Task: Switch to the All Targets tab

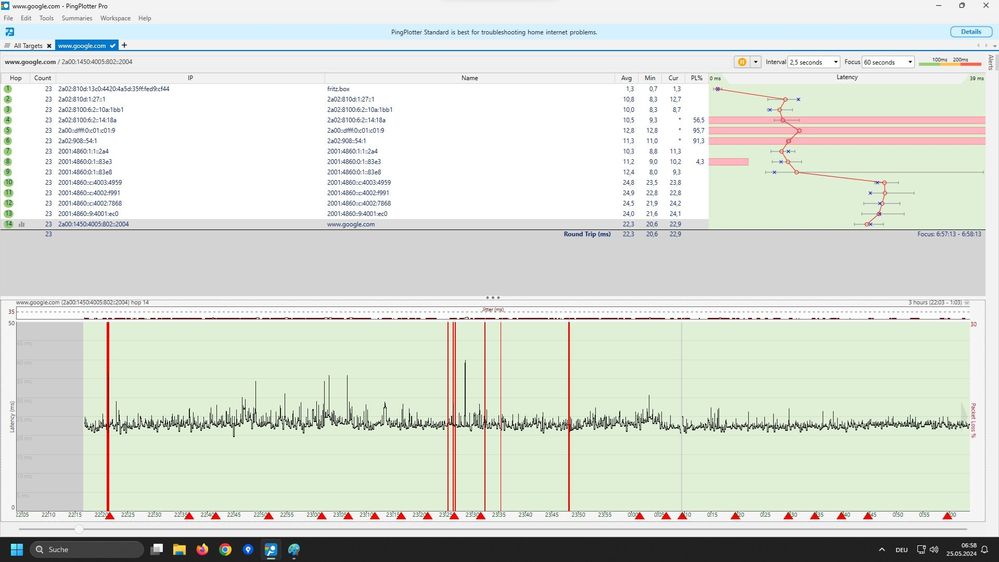Action: tap(27, 45)
